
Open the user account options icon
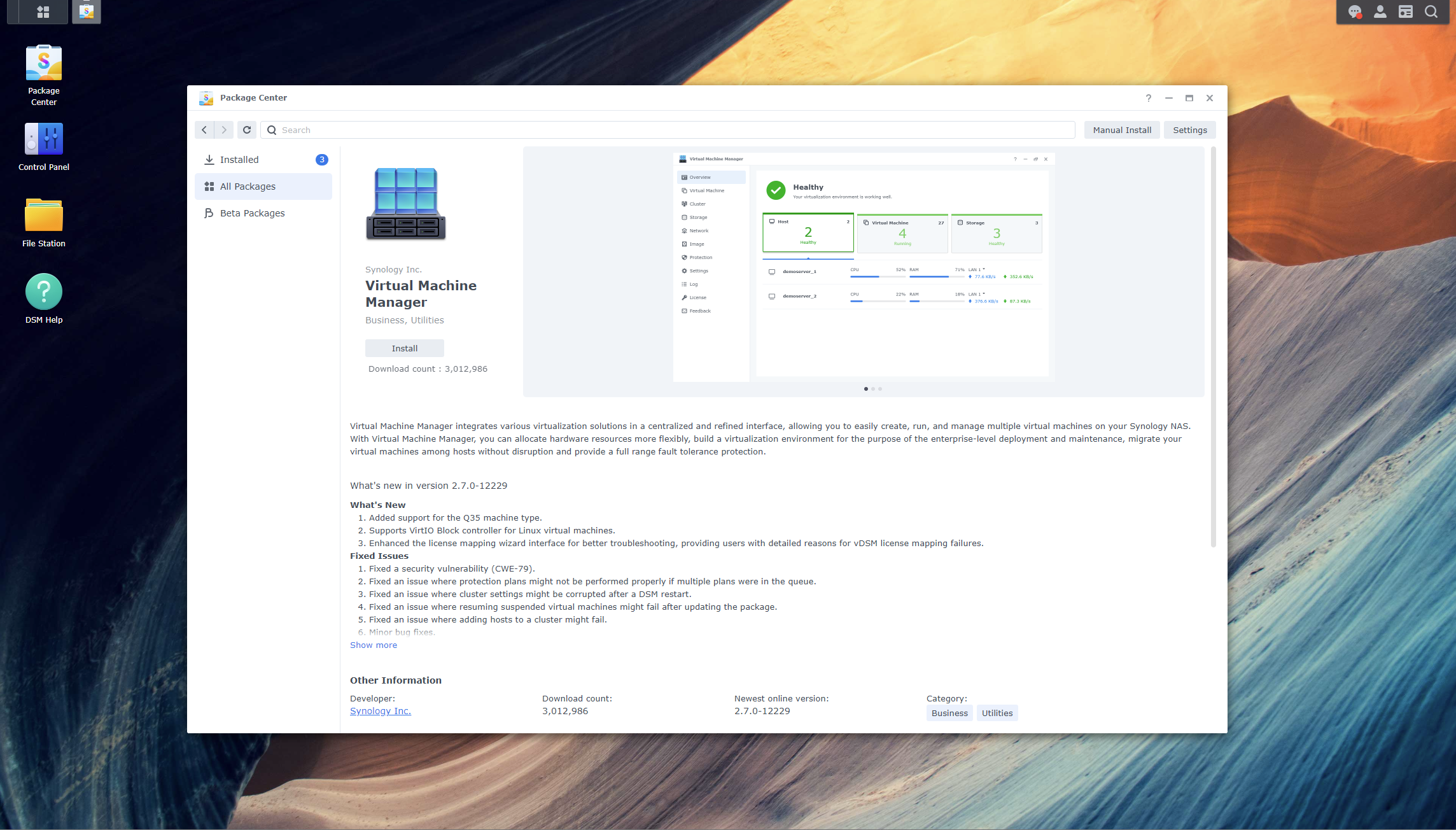[x=1380, y=11]
